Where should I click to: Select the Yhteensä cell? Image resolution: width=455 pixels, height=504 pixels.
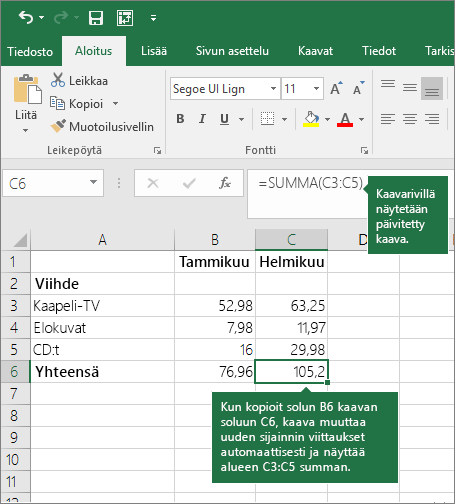(x=102, y=372)
